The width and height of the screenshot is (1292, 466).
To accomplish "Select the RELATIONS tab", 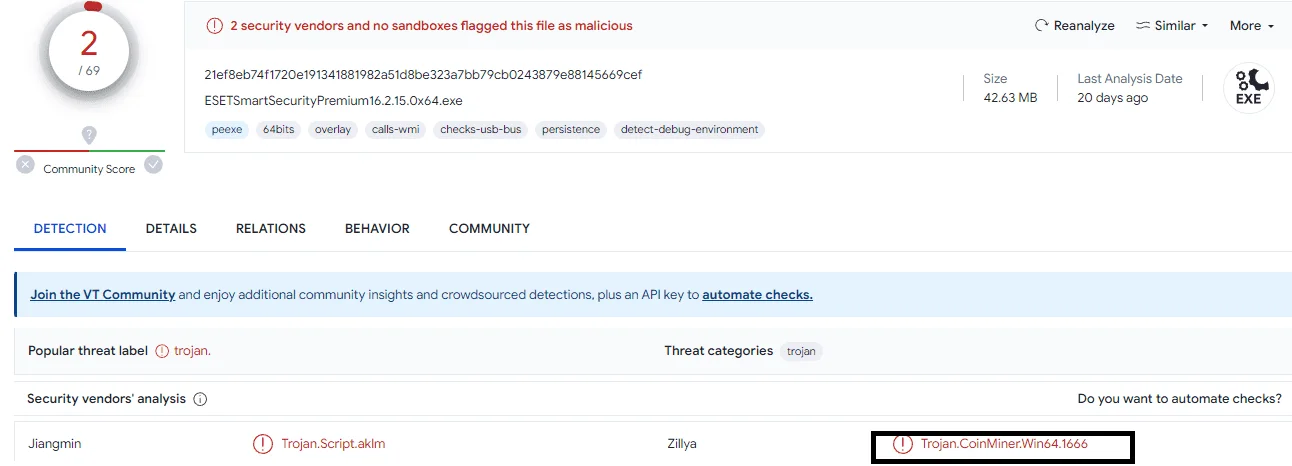I will point(271,229).
